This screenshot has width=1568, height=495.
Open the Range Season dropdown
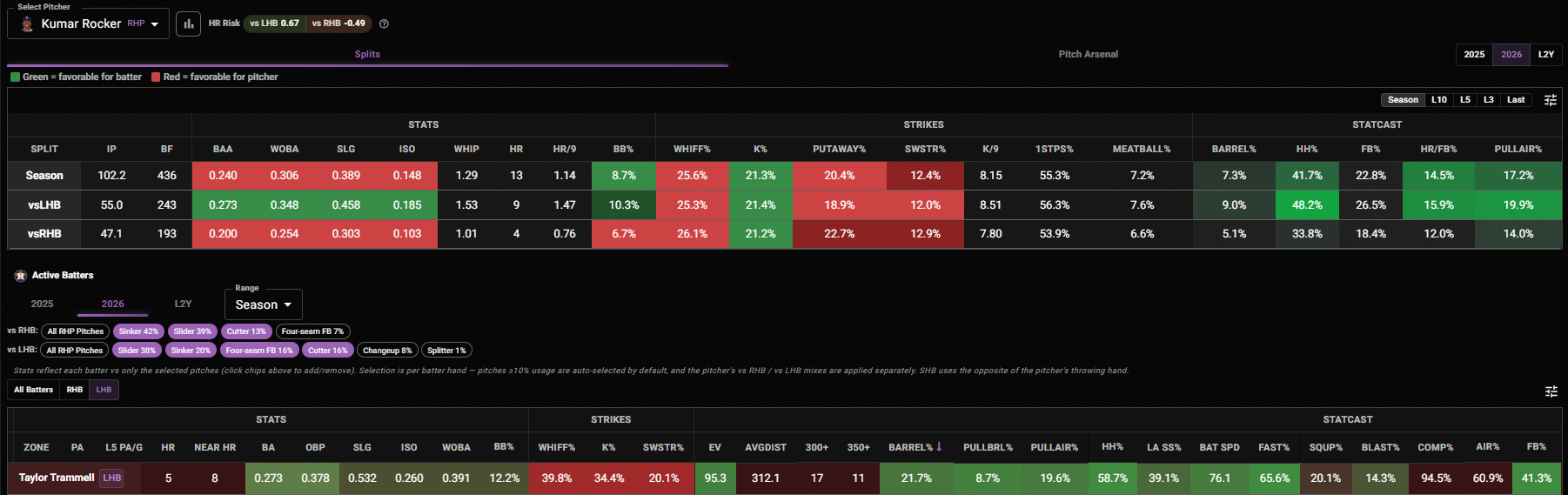[x=263, y=304]
